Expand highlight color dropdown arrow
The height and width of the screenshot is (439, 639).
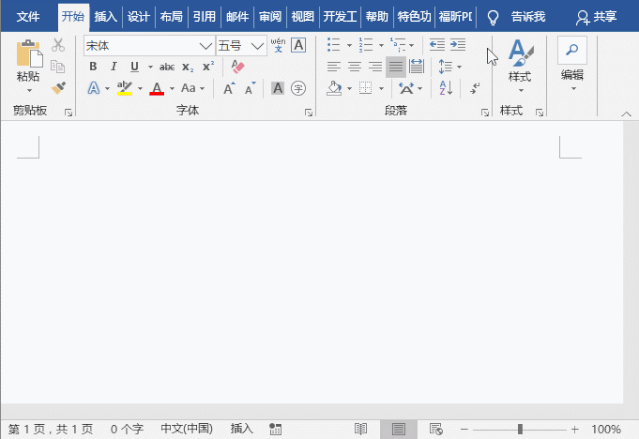point(140,88)
